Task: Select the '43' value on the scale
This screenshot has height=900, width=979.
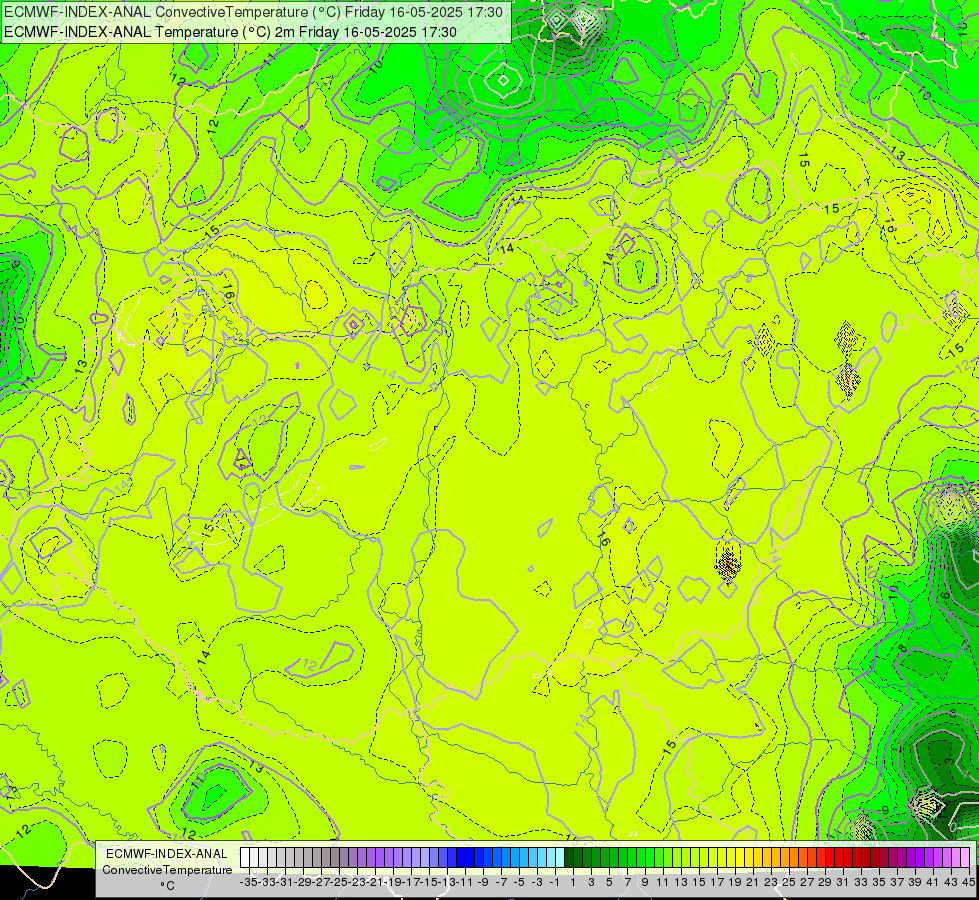Action: (951, 882)
